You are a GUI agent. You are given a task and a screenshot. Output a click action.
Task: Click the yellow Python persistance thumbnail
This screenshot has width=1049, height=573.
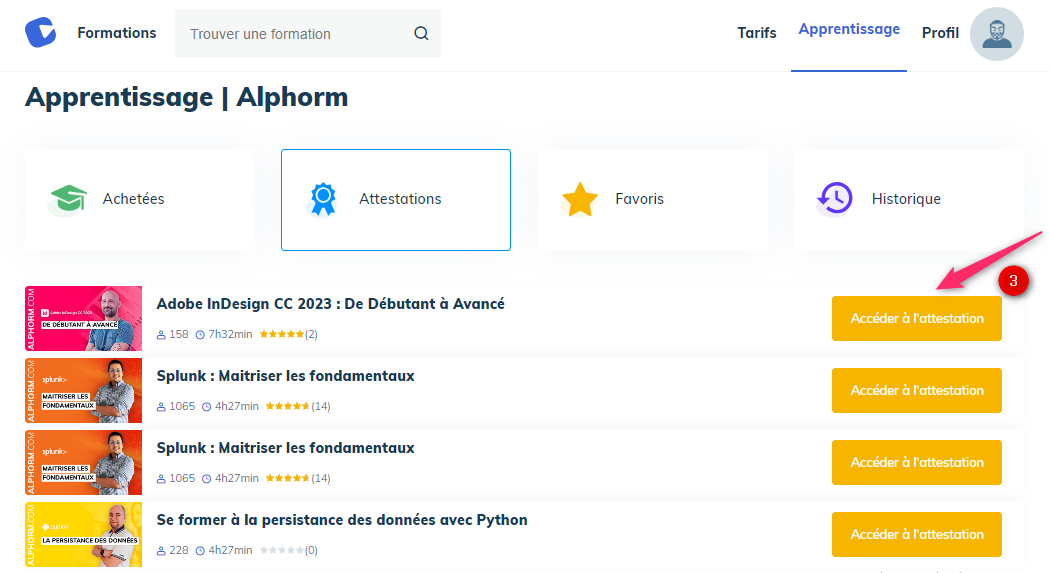pos(84,534)
